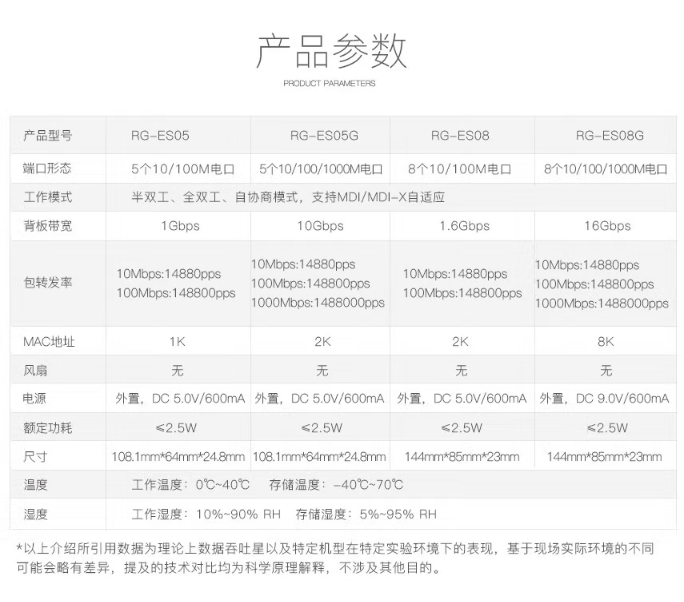Select the 工作模式 row label
This screenshot has width=684, height=602.
48,197
